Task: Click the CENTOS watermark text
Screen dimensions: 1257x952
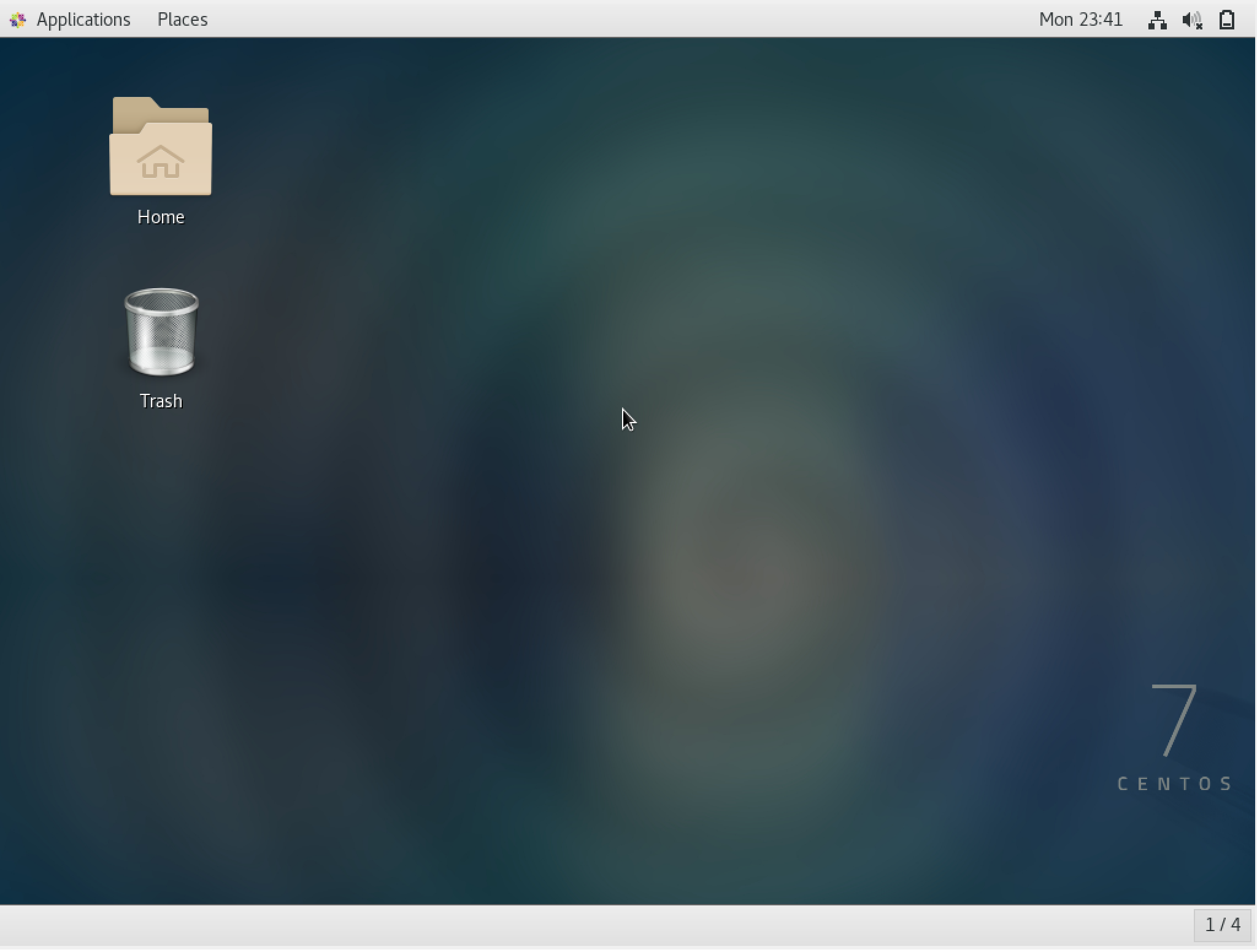Action: (1174, 784)
